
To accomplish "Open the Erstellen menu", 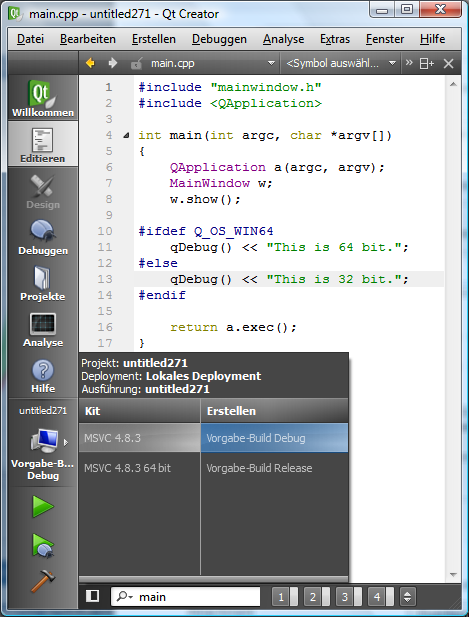I will (154, 39).
